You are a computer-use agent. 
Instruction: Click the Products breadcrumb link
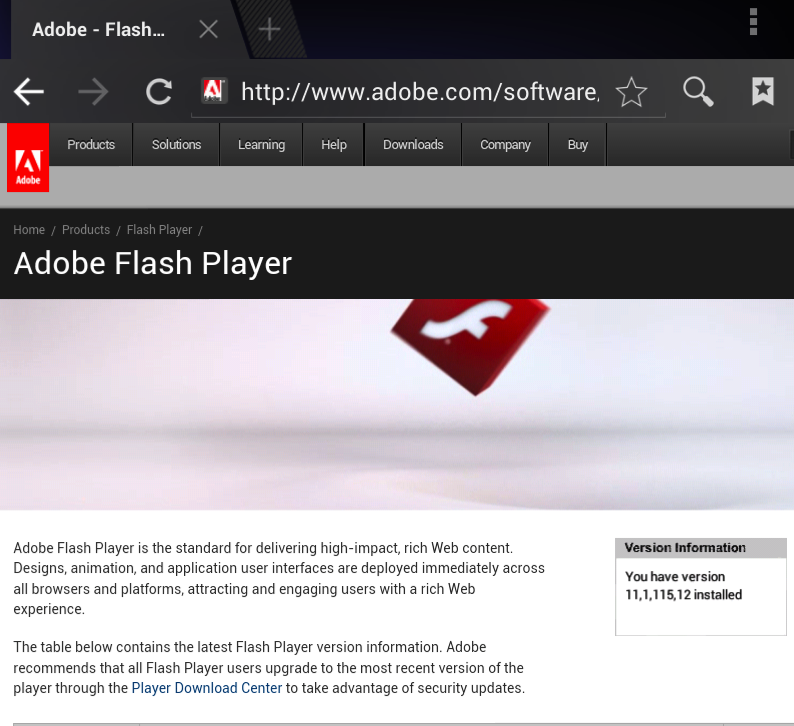tap(86, 230)
